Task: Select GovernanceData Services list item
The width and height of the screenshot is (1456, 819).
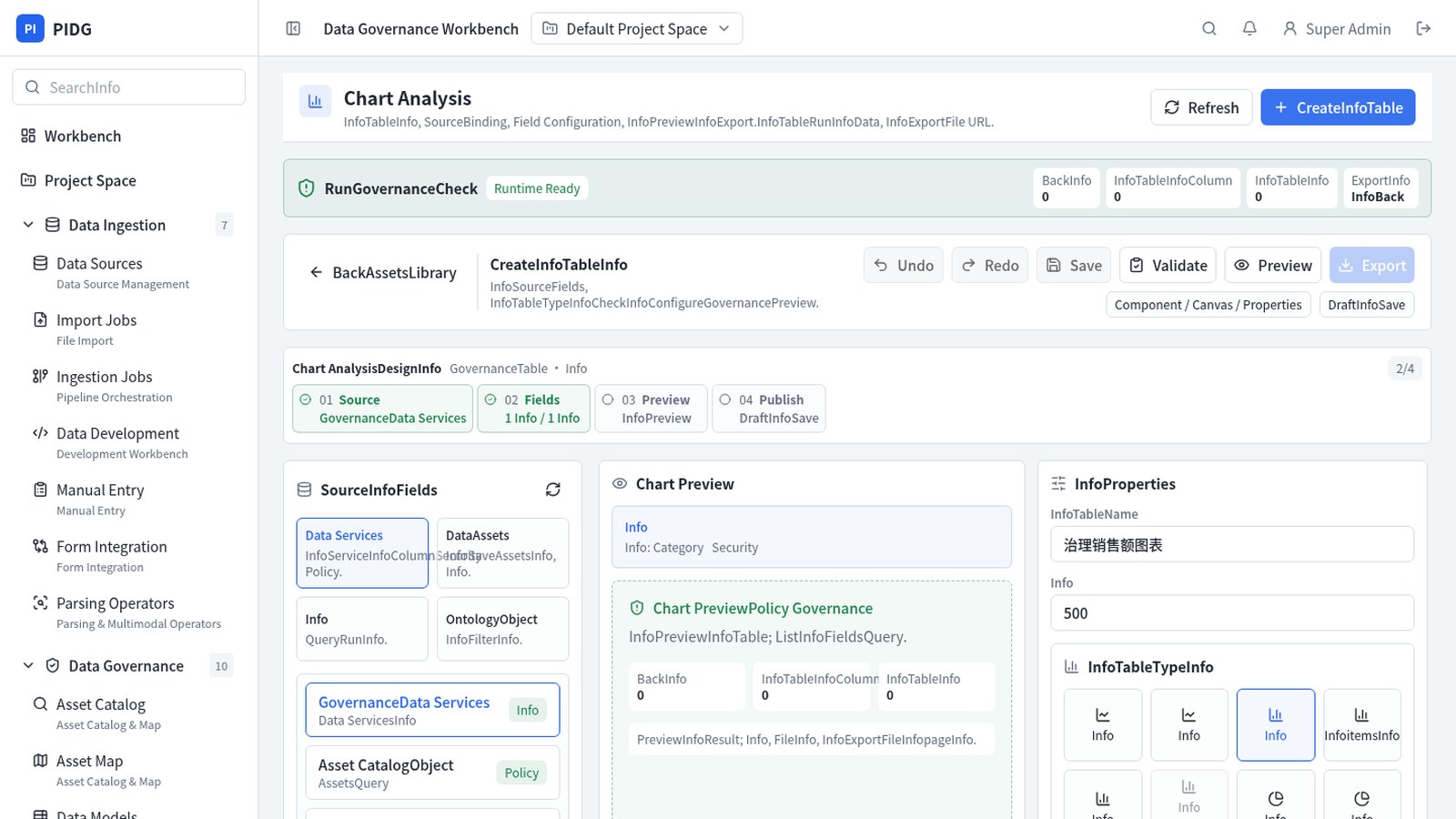Action: pyautogui.click(x=432, y=710)
